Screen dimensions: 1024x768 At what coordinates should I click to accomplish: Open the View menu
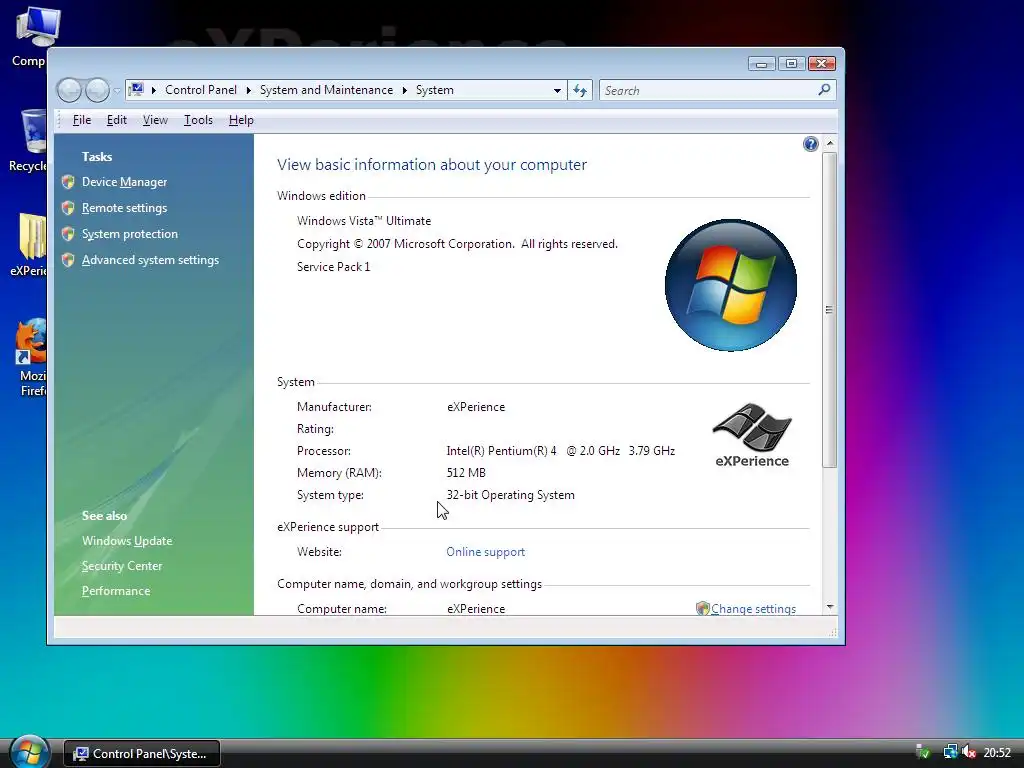pyautogui.click(x=155, y=120)
